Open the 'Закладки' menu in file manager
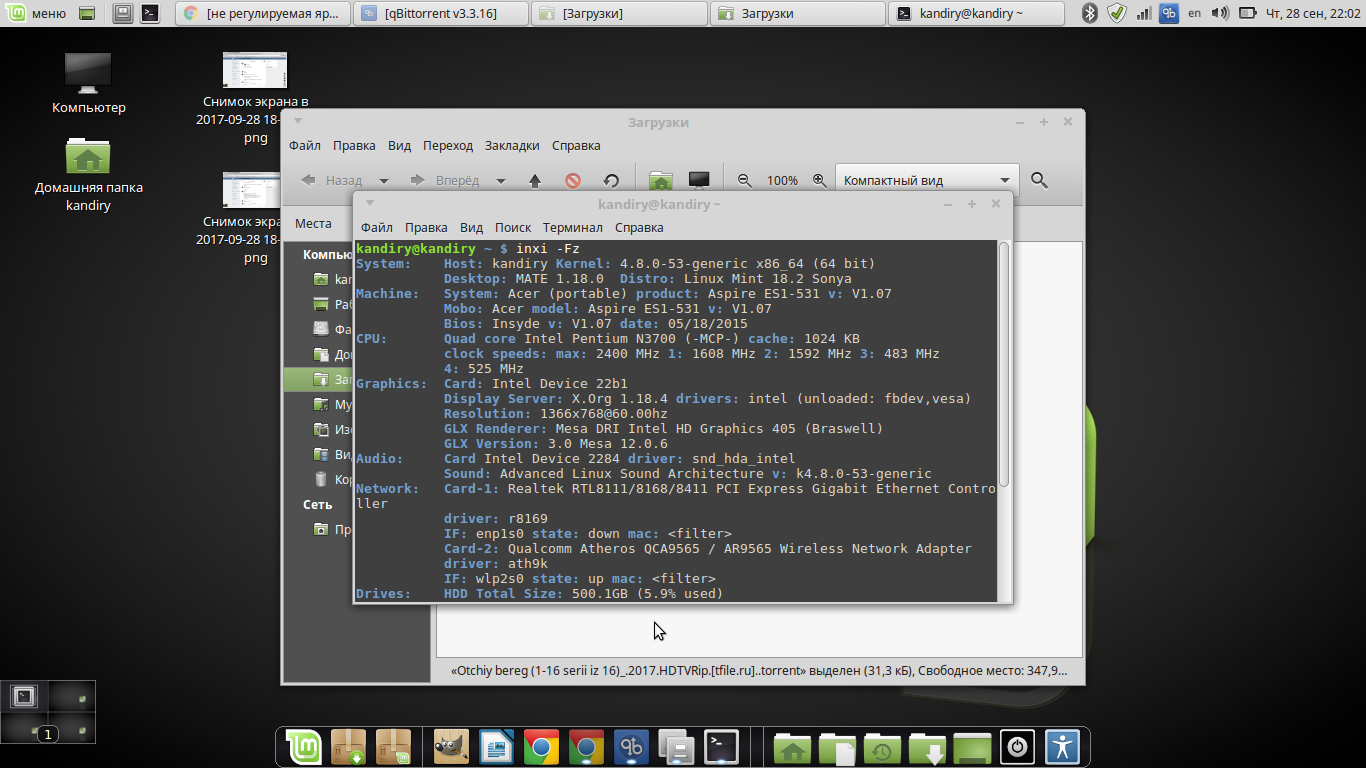Image resolution: width=1366 pixels, height=768 pixels. pyautogui.click(x=512, y=145)
